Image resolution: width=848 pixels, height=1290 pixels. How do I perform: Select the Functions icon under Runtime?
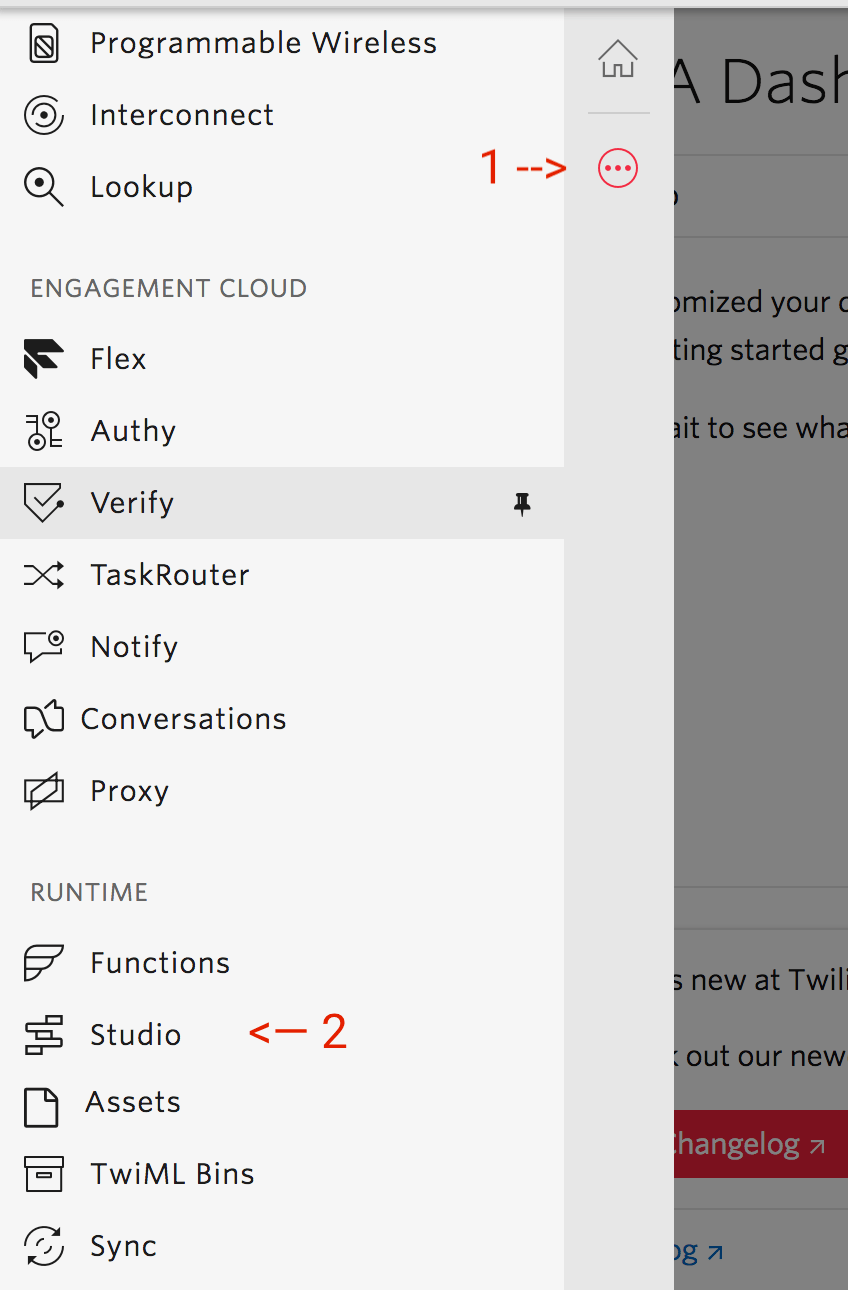coord(45,962)
